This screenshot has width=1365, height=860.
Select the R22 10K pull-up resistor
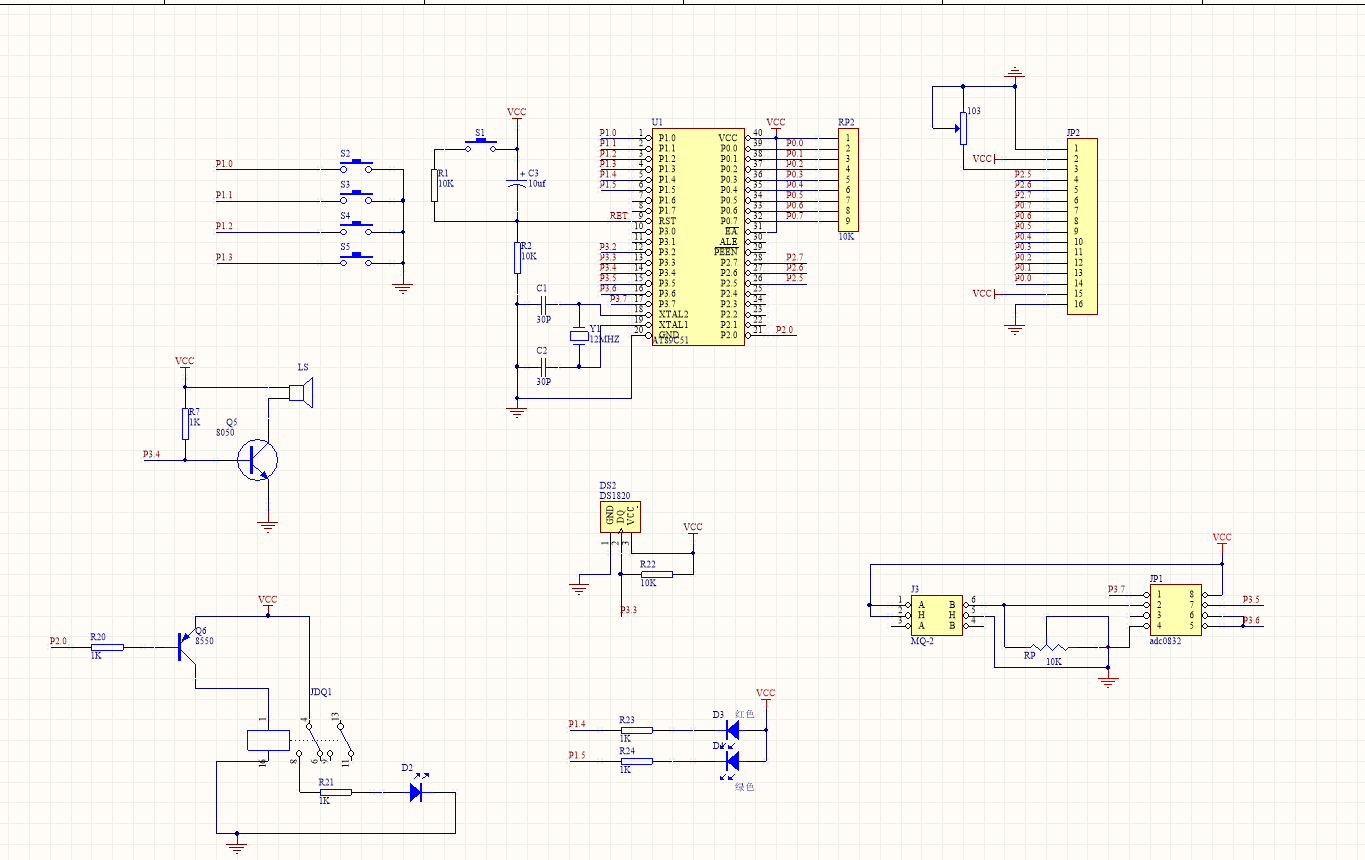[656, 574]
